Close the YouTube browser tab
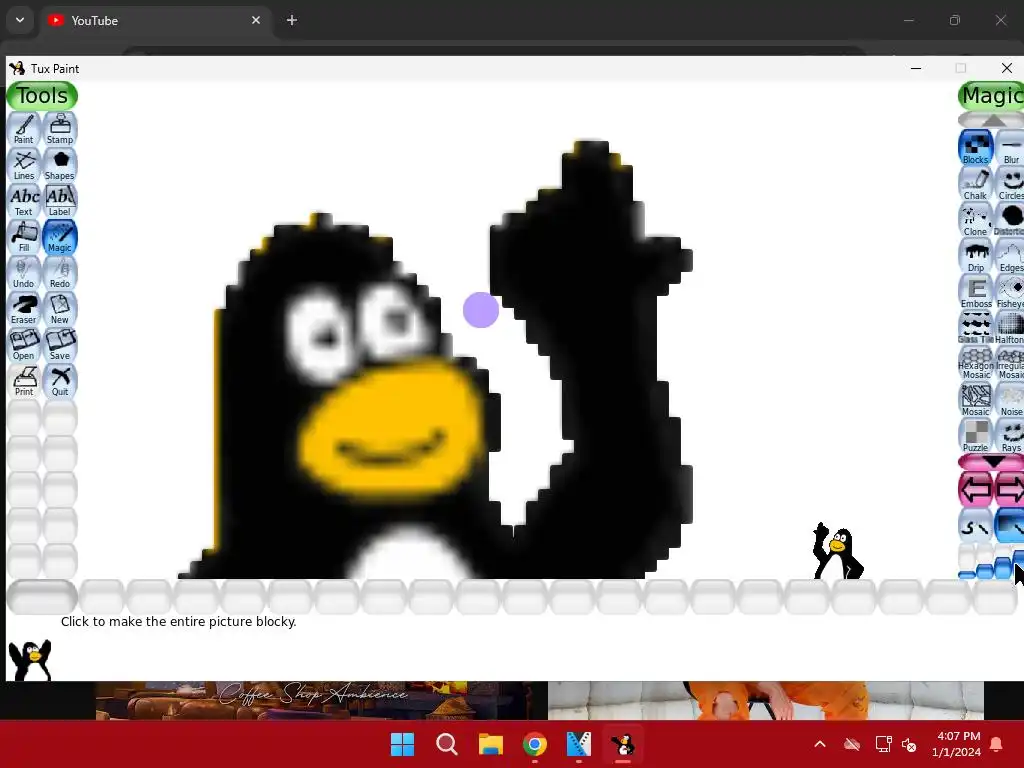Image resolution: width=1024 pixels, height=768 pixels. coord(256,20)
